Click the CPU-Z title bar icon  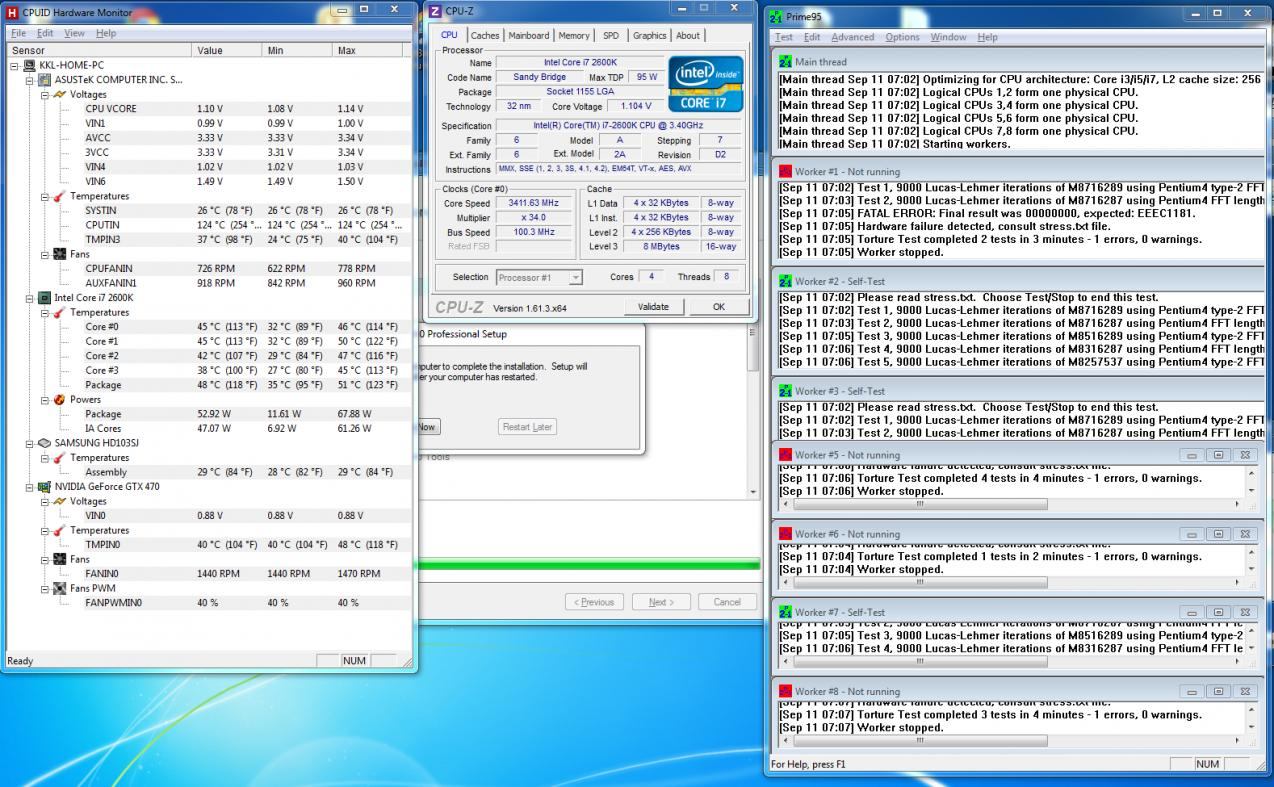[435, 11]
